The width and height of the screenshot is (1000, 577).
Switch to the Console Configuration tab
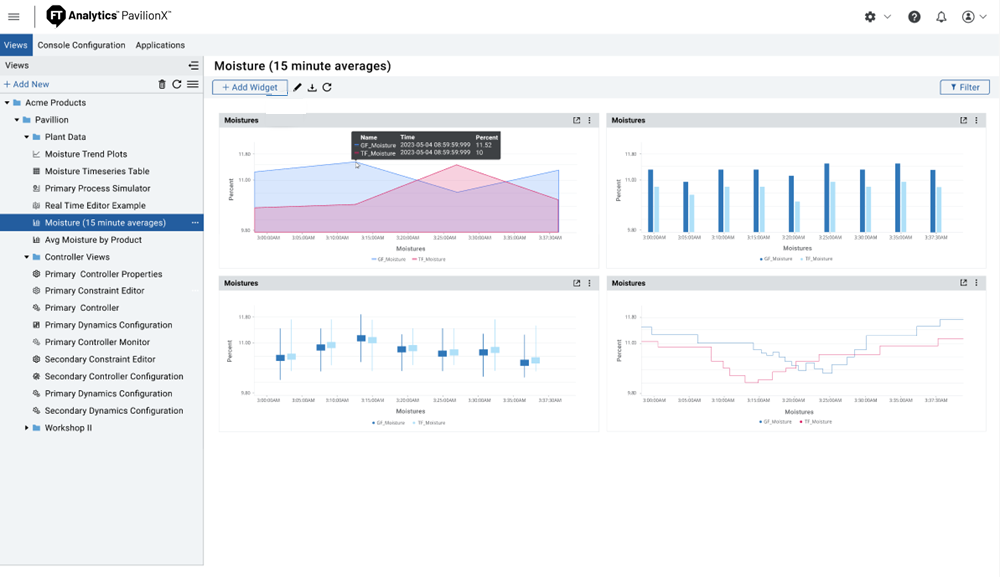point(81,45)
